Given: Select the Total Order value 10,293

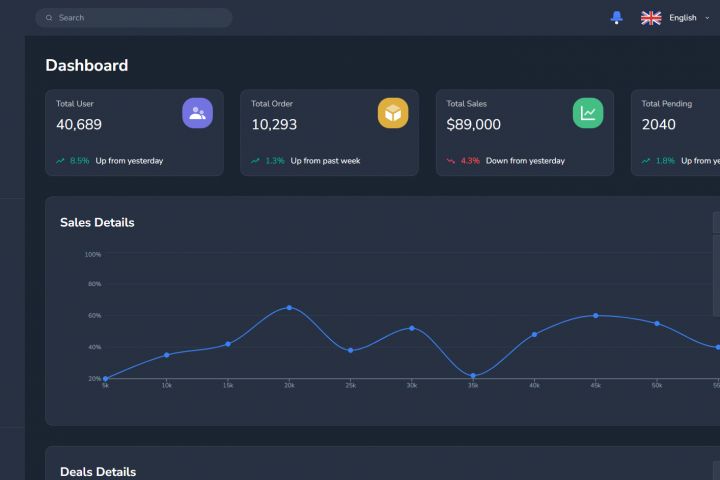Looking at the screenshot, I should pyautogui.click(x=274, y=124).
